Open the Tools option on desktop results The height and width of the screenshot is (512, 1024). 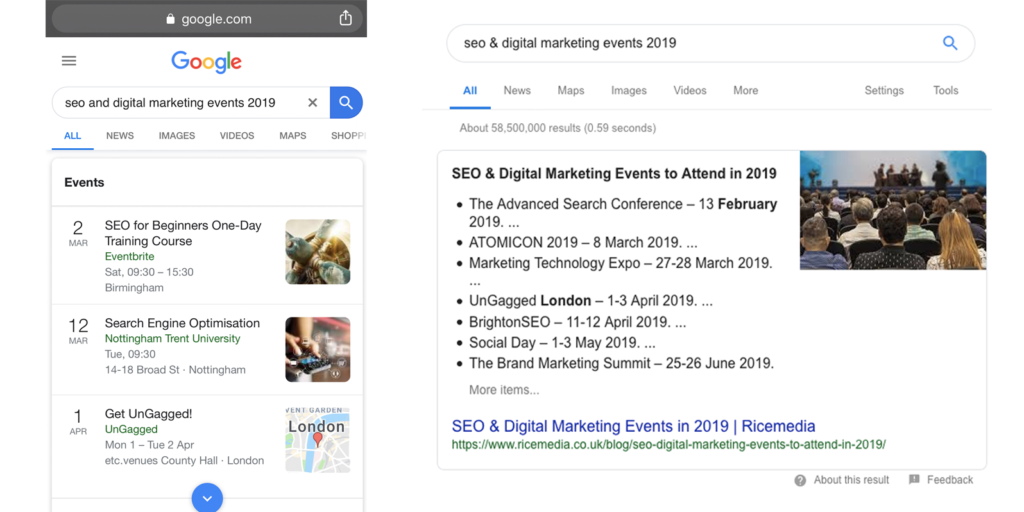click(946, 91)
